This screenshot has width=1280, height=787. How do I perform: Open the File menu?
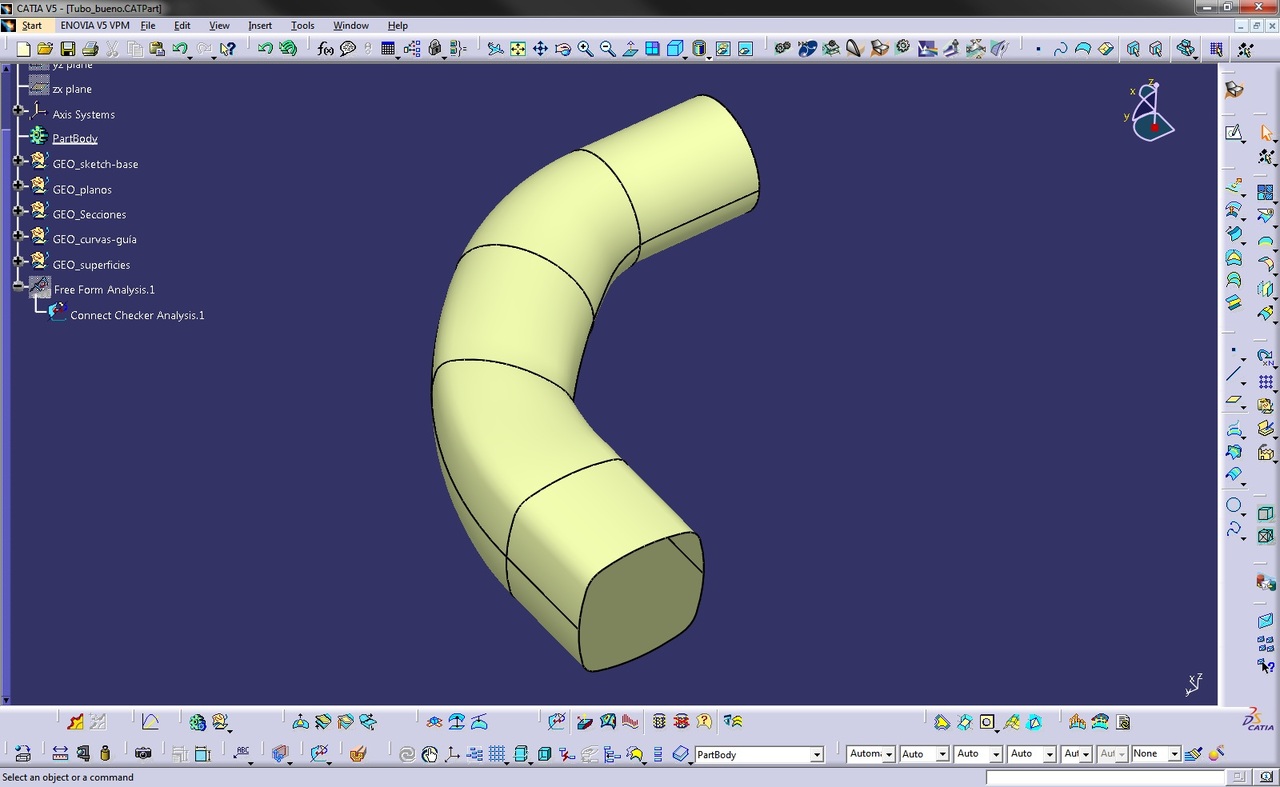coord(148,25)
